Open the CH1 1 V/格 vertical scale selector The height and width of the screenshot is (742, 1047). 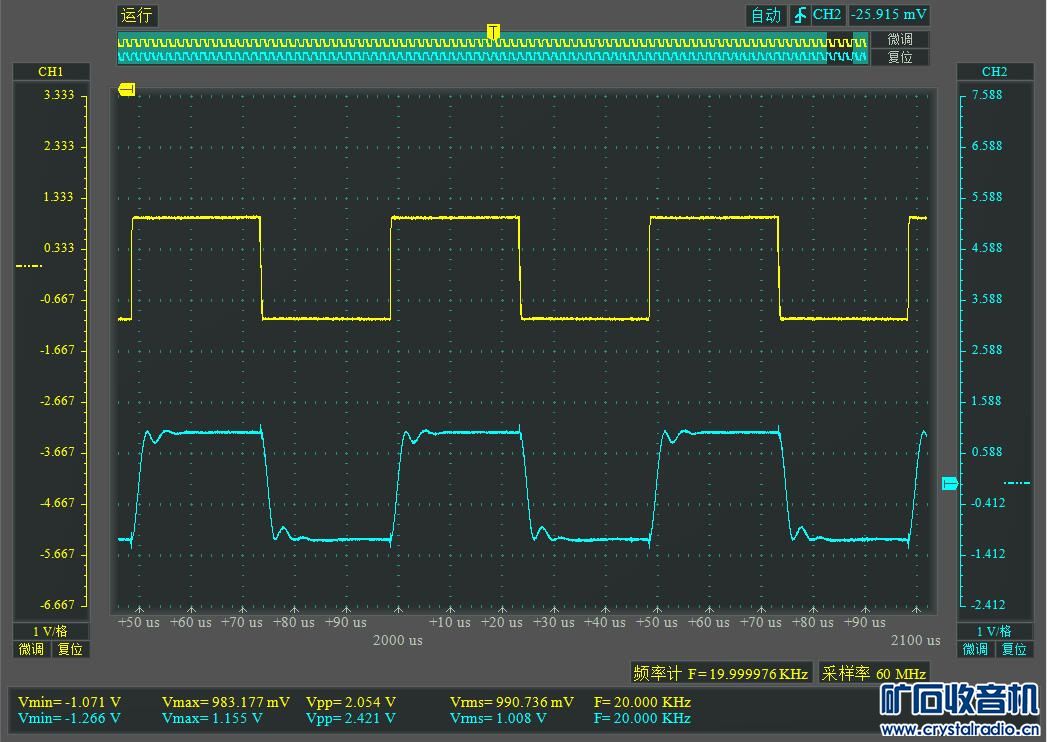pyautogui.click(x=51, y=631)
